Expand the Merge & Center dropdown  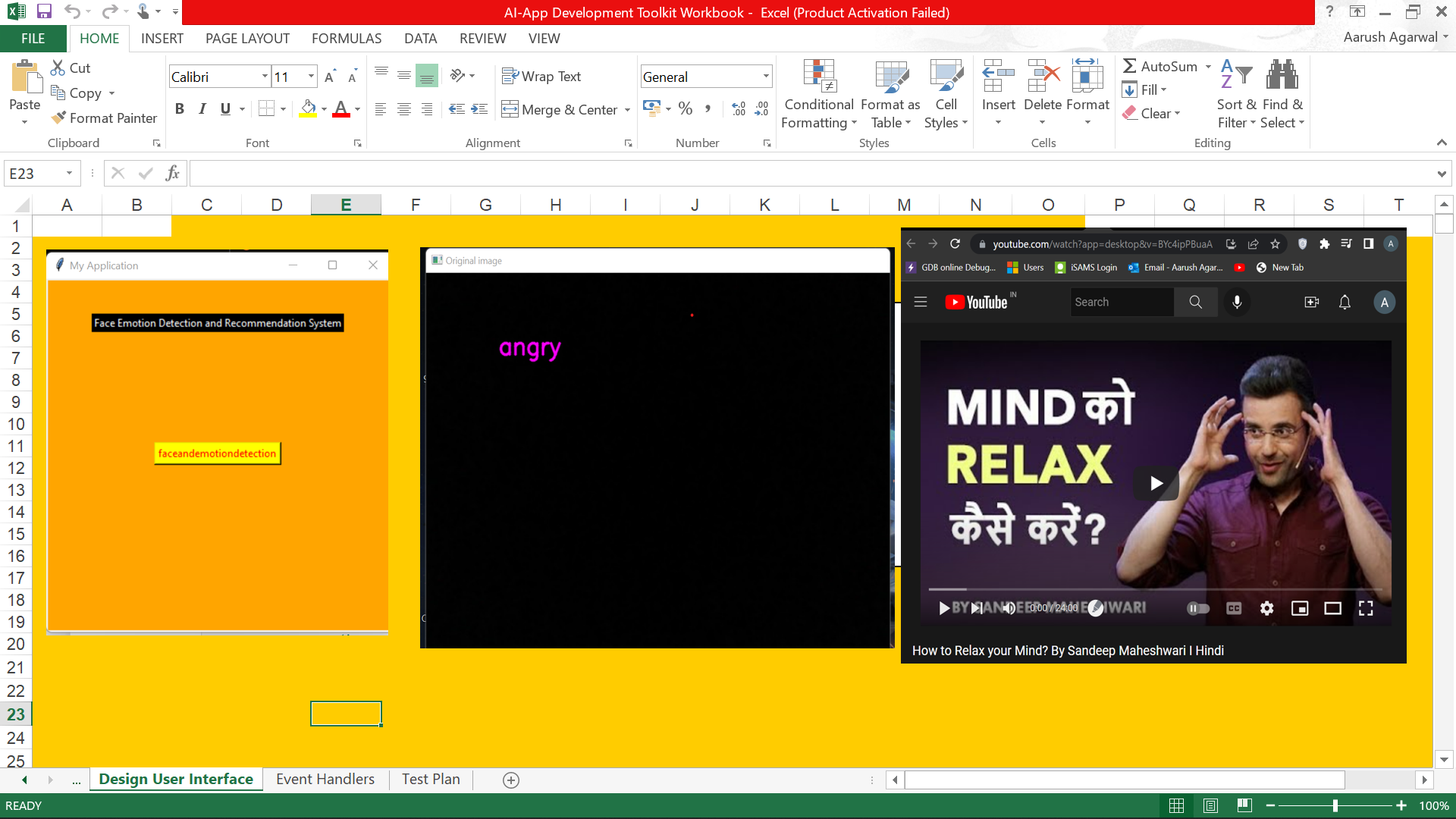[x=627, y=109]
